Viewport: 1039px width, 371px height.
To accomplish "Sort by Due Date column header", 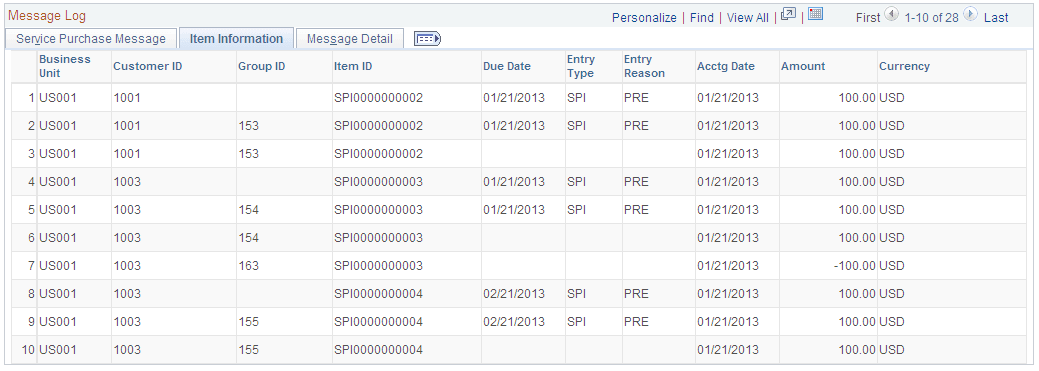I will (x=507, y=66).
